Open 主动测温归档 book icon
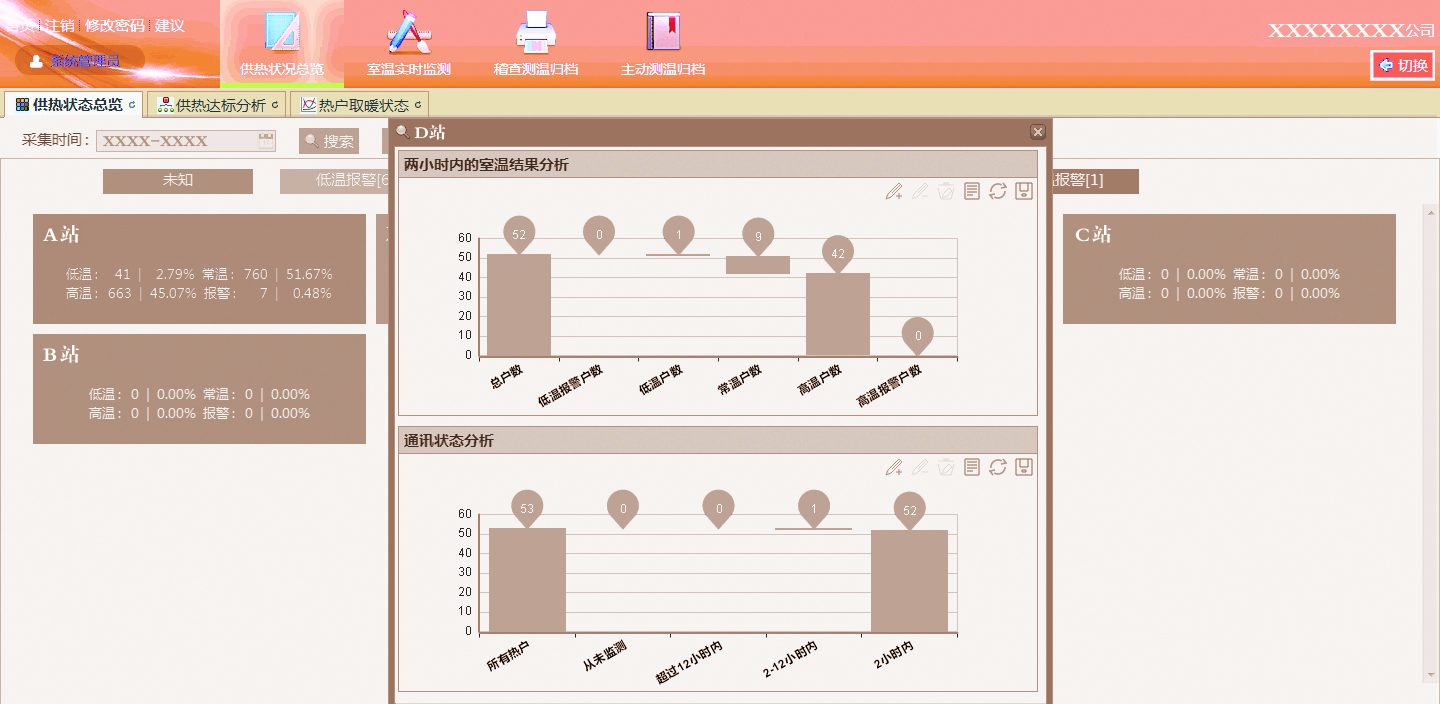 [x=662, y=34]
